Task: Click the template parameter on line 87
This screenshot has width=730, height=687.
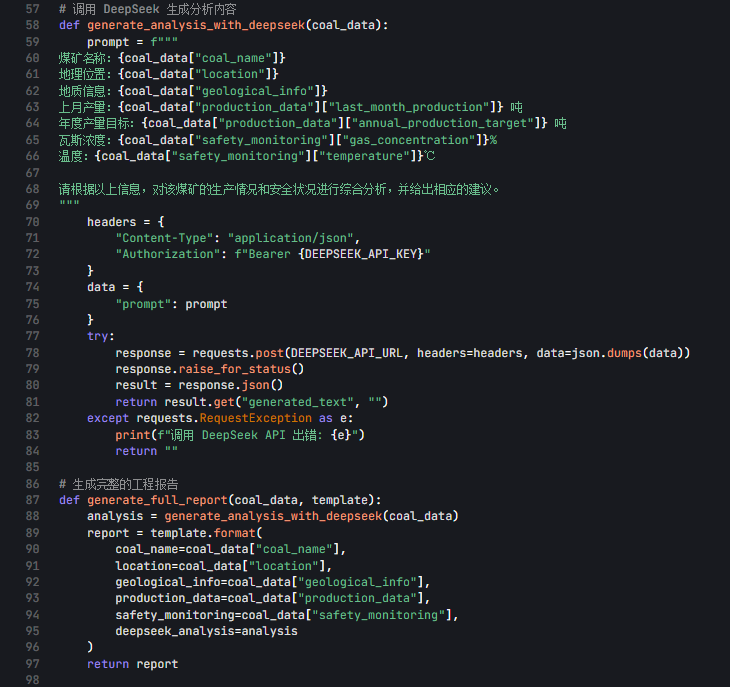Action: click(x=340, y=500)
